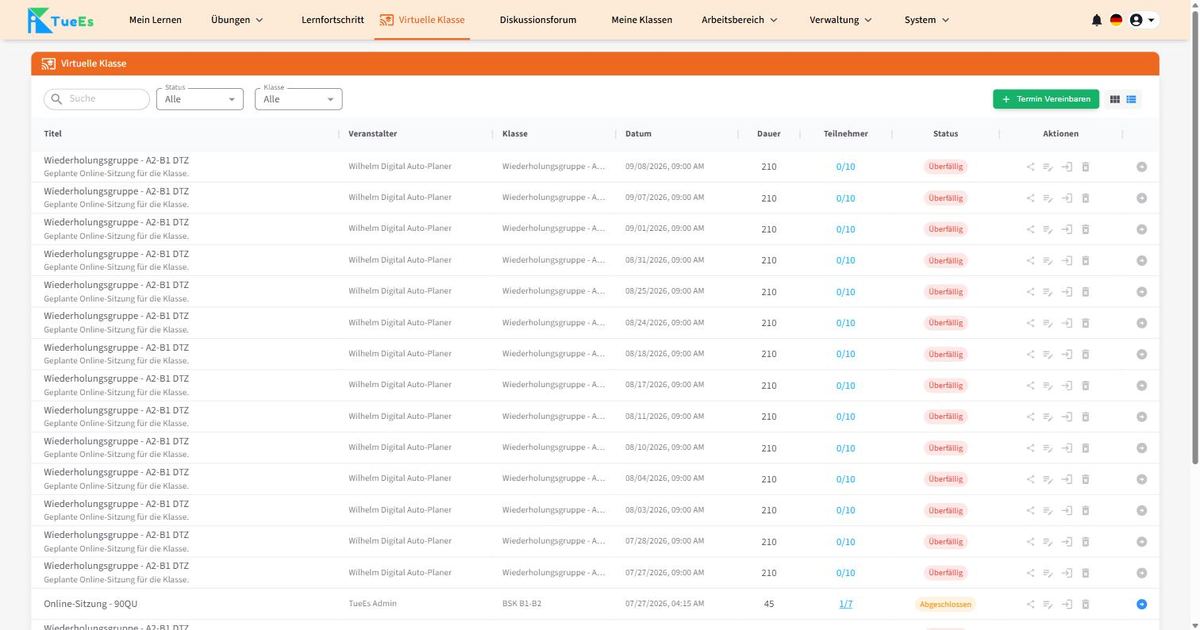Click the Suche search field

(97, 99)
